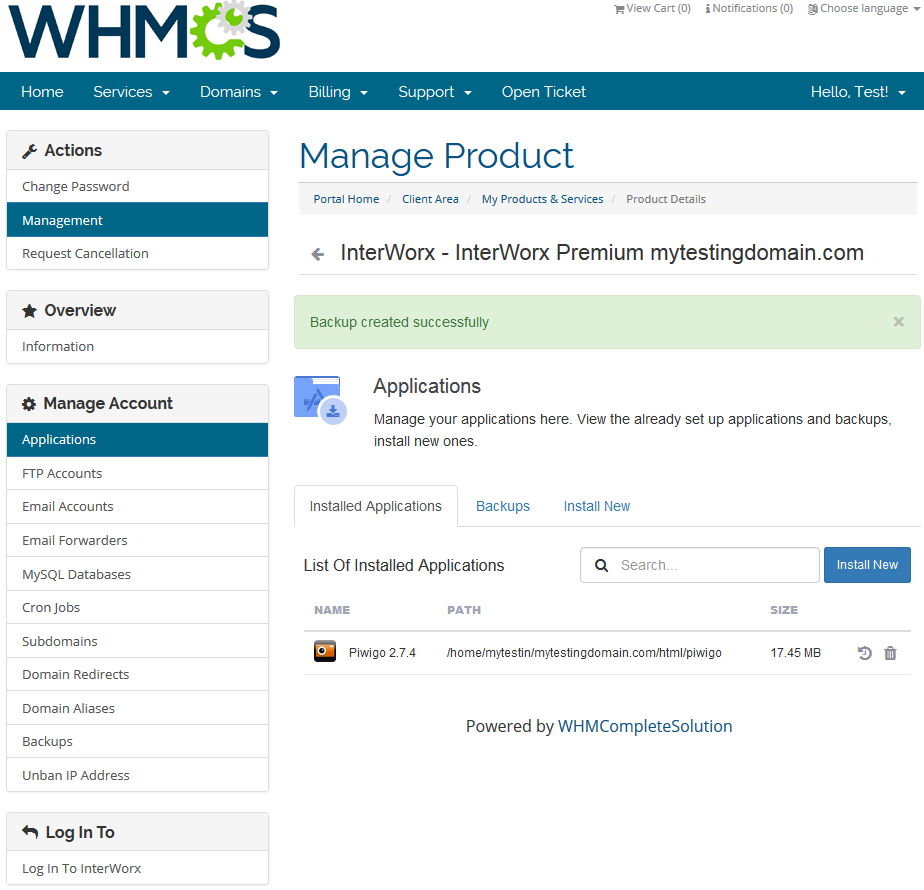Click the 17.45 MB size value

795,653
